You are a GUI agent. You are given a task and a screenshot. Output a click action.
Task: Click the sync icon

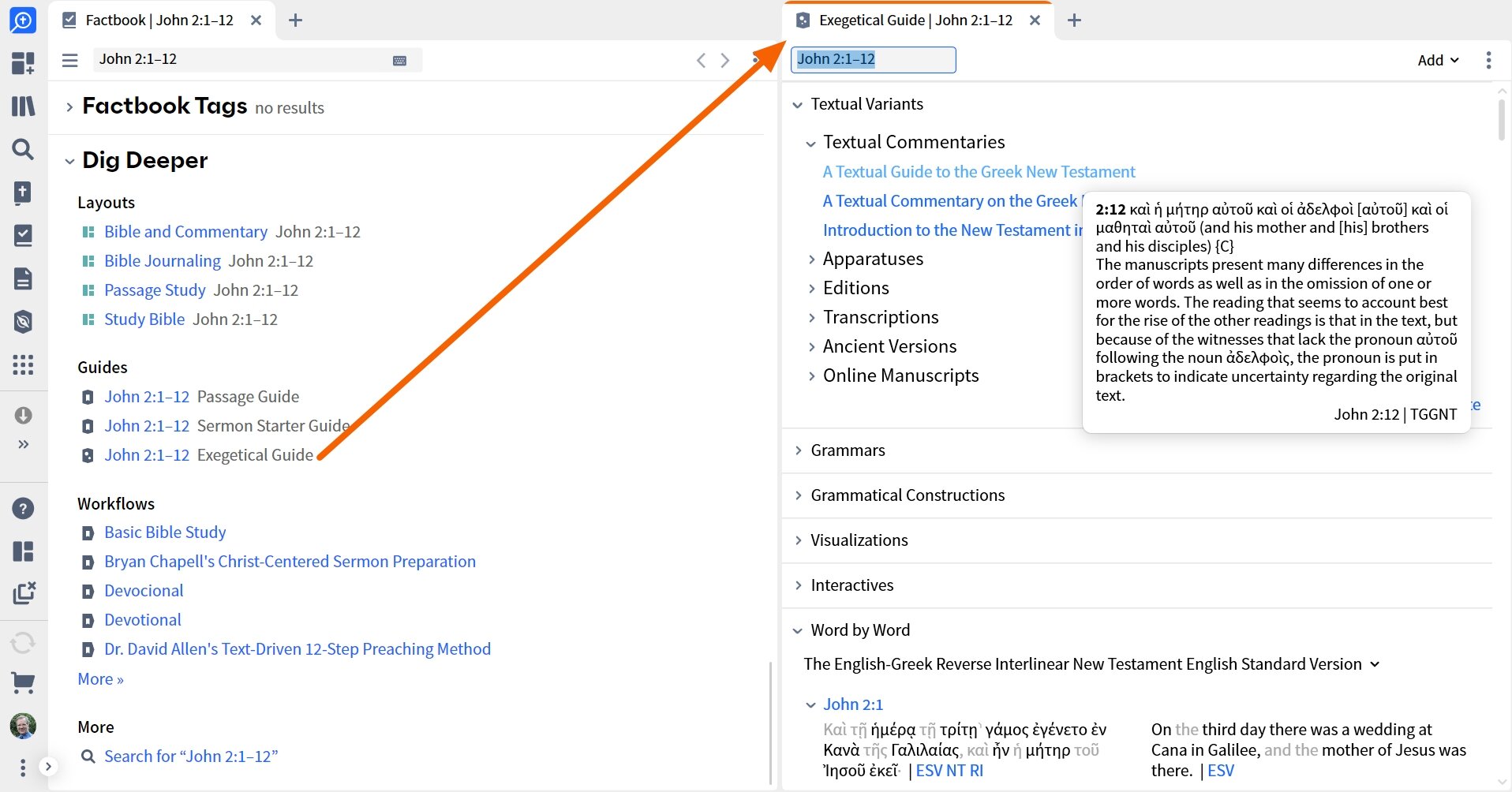click(23, 643)
